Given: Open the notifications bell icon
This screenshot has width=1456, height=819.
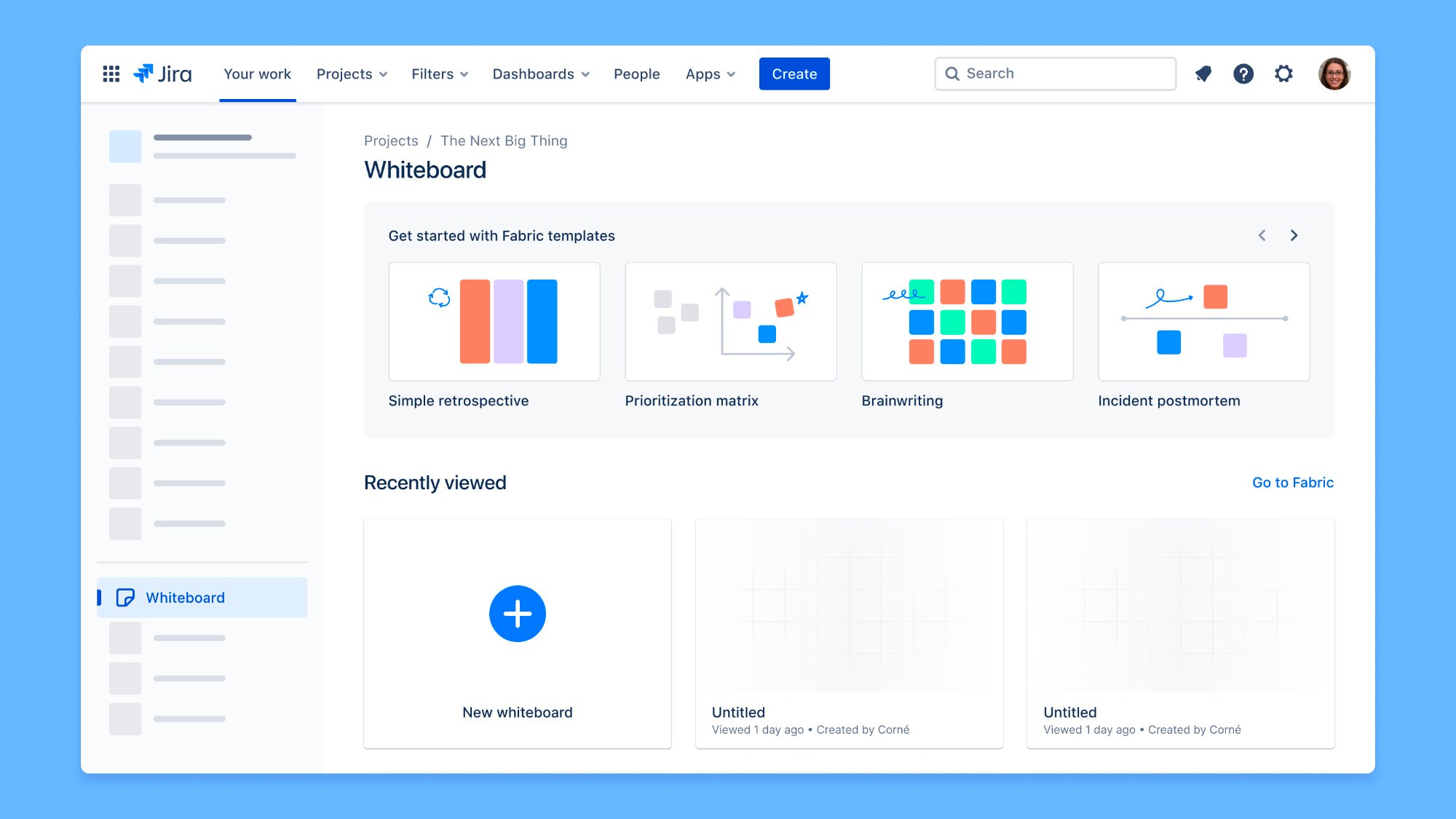Looking at the screenshot, I should [1203, 74].
